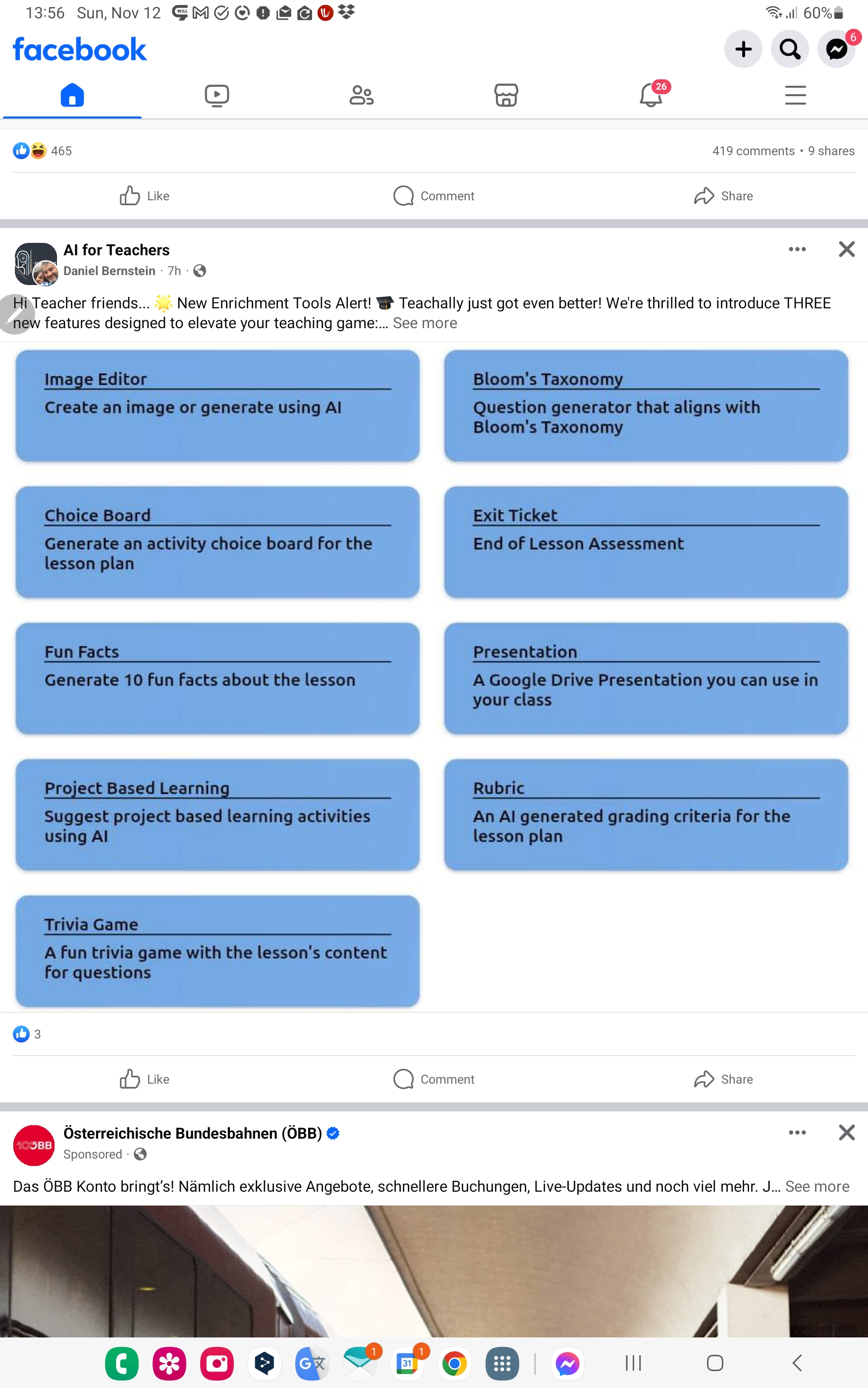The width and height of the screenshot is (868, 1388).
Task: Open the hamburger menu
Action: point(795,95)
